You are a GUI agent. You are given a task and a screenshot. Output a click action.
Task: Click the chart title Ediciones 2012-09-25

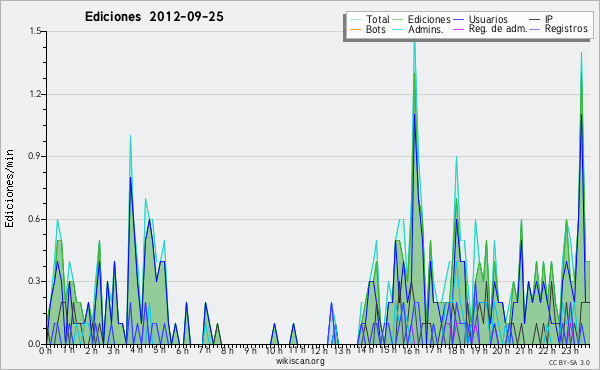click(154, 16)
